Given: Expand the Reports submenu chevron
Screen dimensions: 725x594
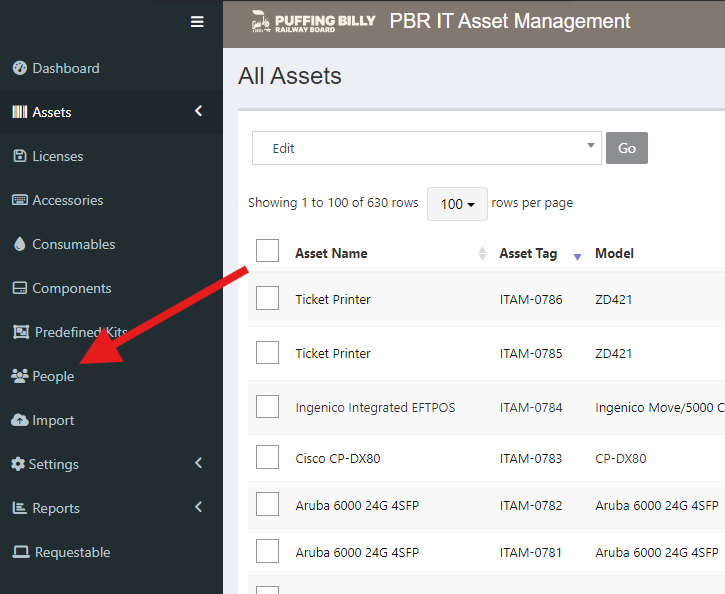Looking at the screenshot, I should tap(198, 507).
